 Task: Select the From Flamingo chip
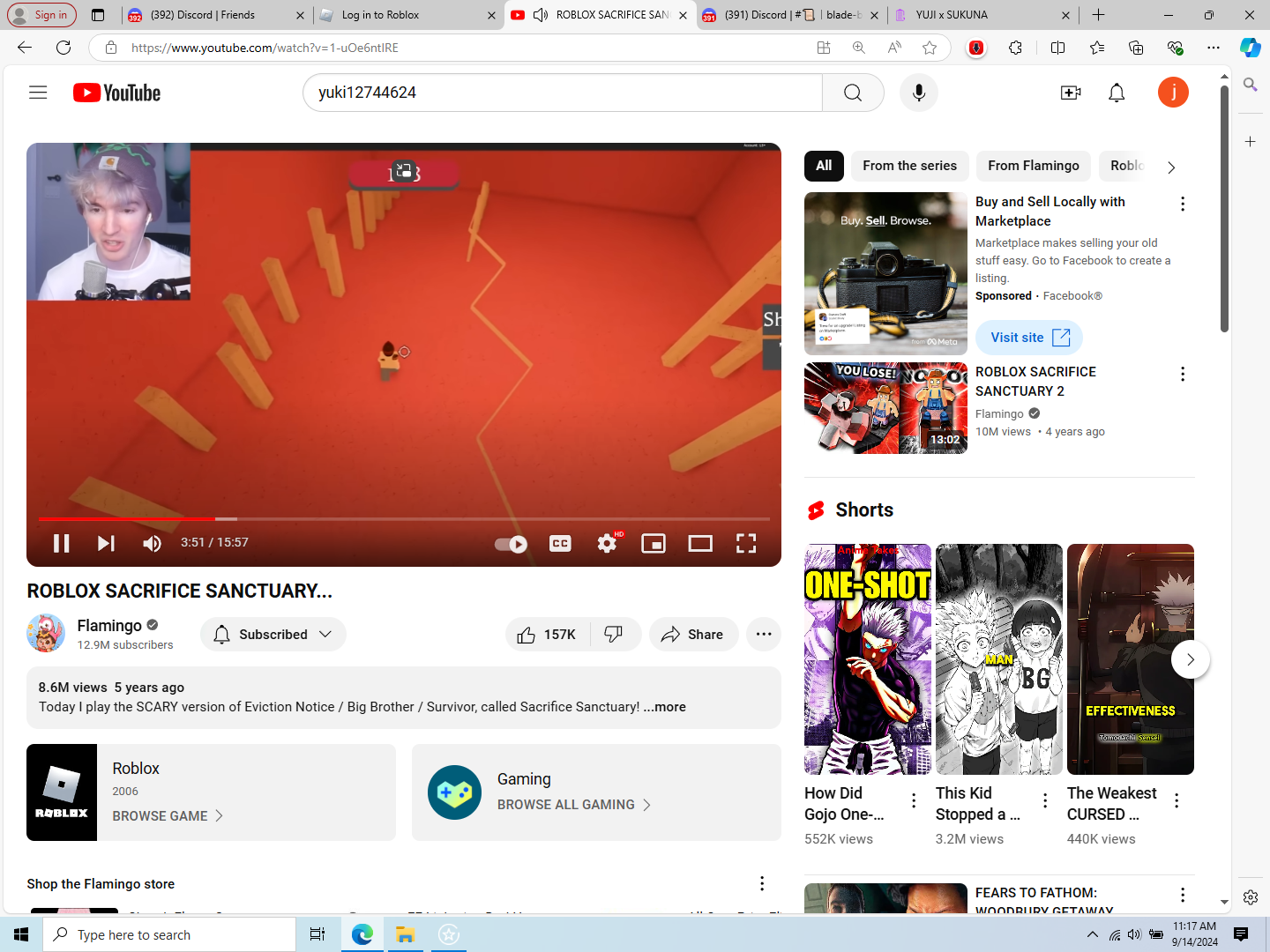[x=1034, y=166]
